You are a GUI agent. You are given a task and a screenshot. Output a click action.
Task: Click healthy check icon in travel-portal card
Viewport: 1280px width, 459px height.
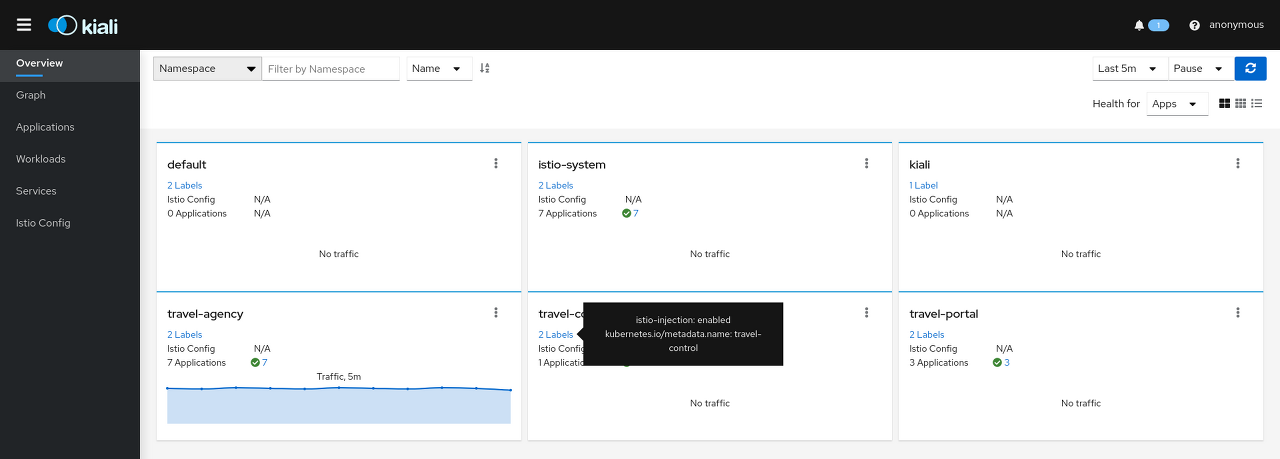click(997, 362)
